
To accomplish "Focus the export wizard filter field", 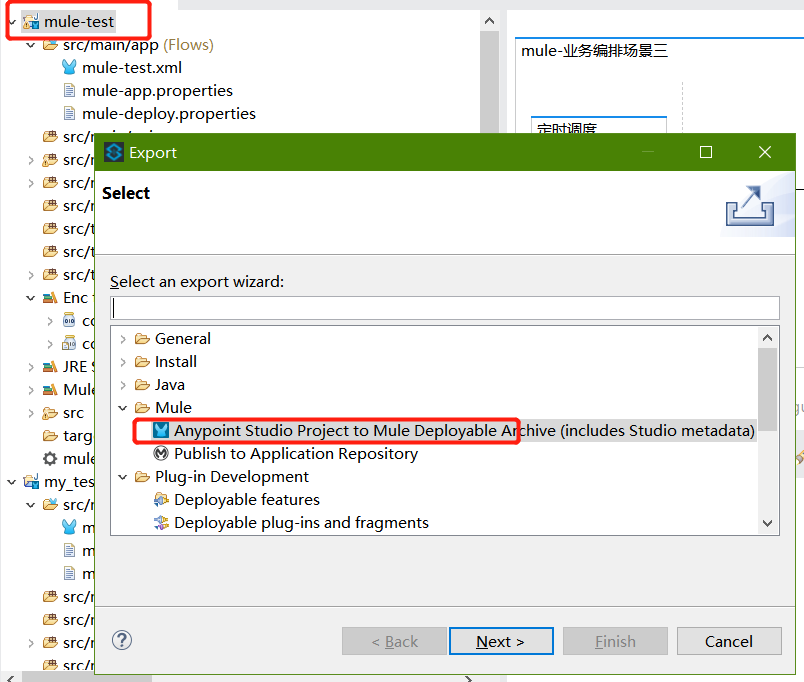I will [x=445, y=308].
